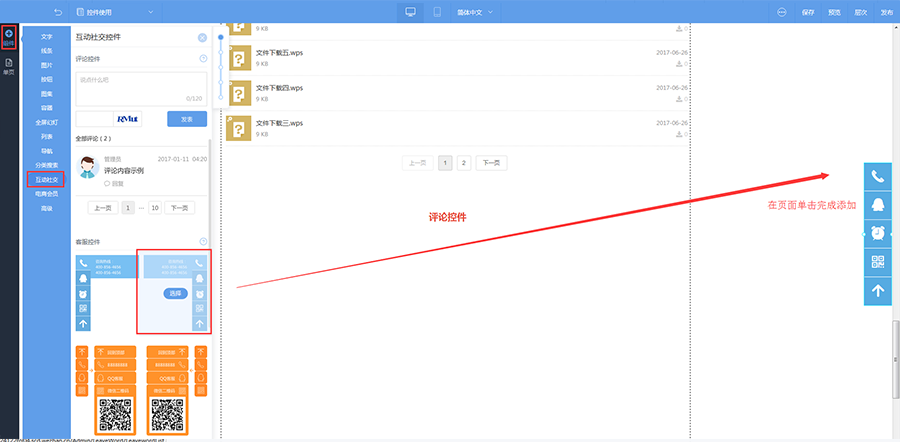900x442 pixels.
Task: Click the 保存 save button
Action: tap(808, 11)
